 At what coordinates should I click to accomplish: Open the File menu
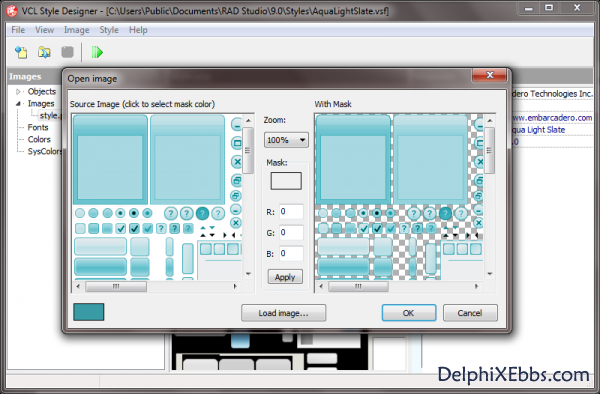click(18, 30)
